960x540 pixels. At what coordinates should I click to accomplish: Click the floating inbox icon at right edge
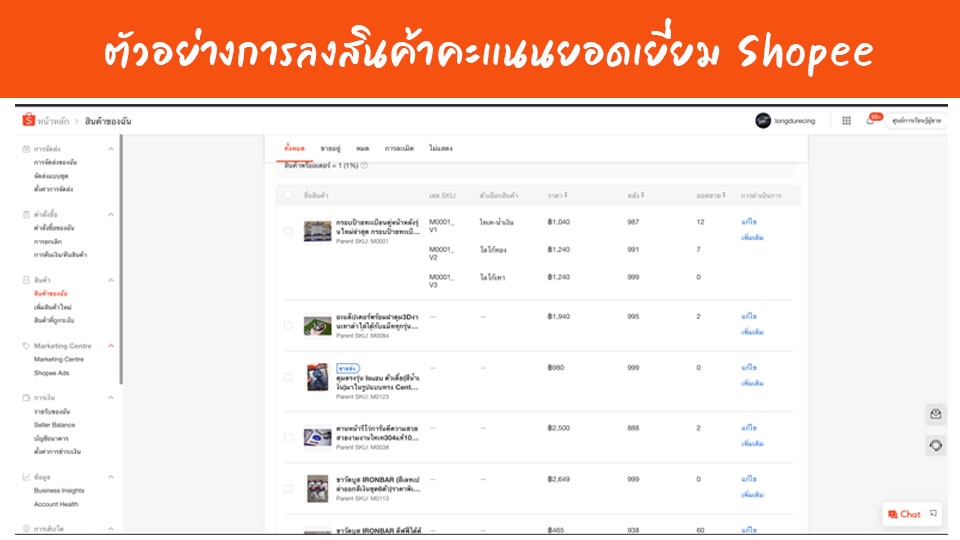[x=936, y=414]
